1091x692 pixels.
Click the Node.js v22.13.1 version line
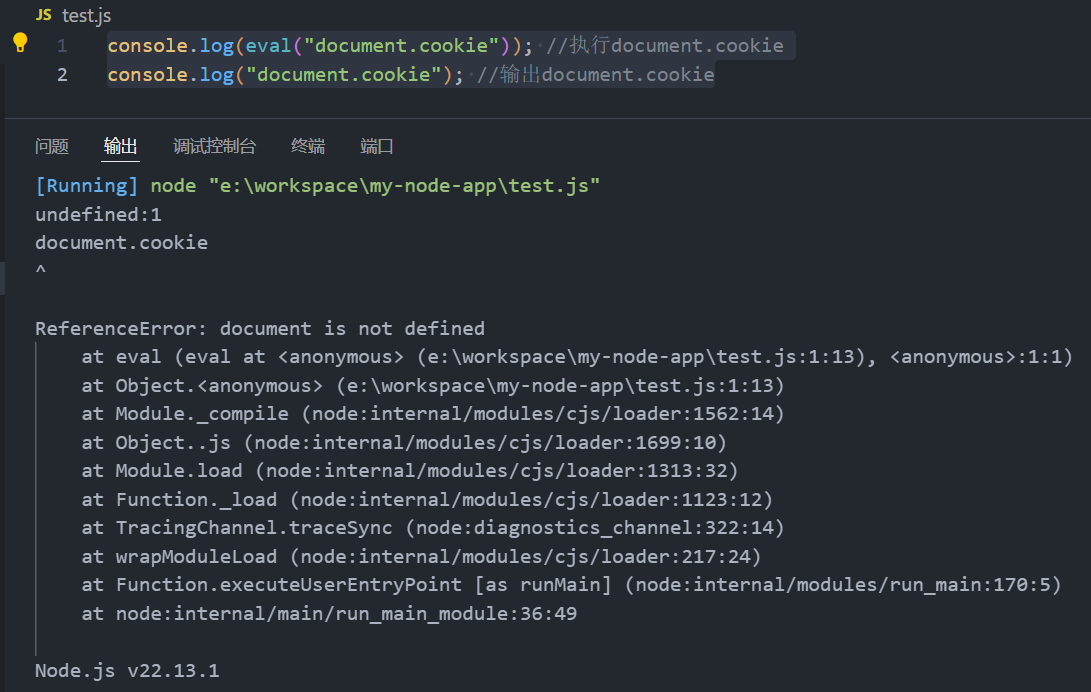[127, 670]
